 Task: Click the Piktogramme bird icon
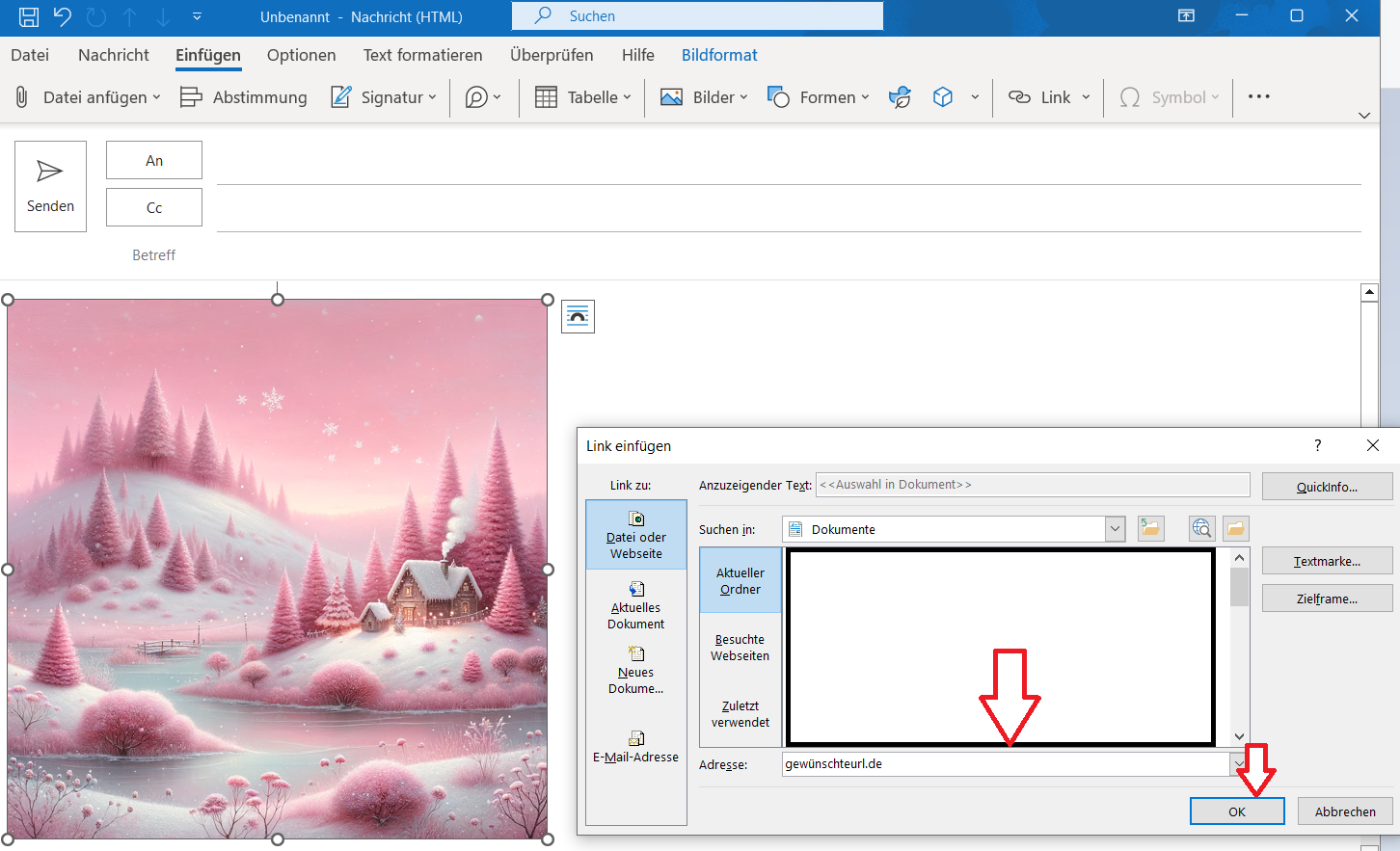click(900, 97)
